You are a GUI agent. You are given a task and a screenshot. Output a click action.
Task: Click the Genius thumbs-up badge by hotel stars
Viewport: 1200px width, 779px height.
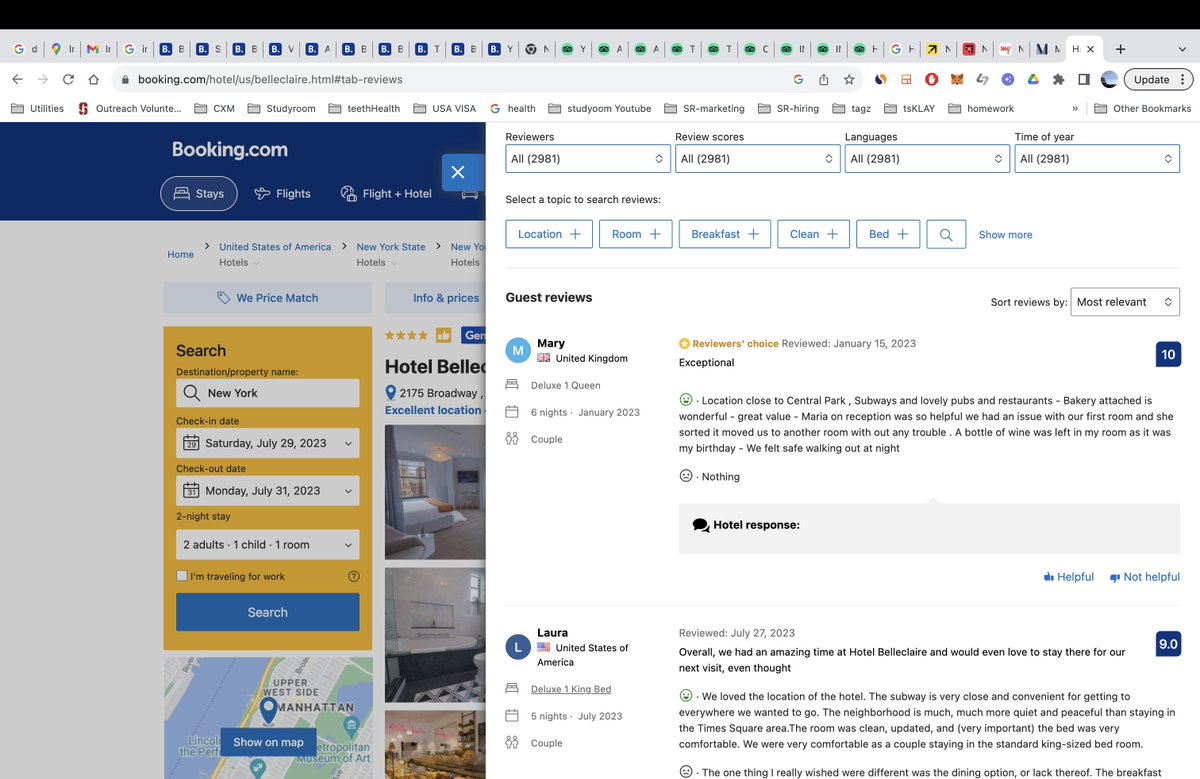[x=443, y=335]
